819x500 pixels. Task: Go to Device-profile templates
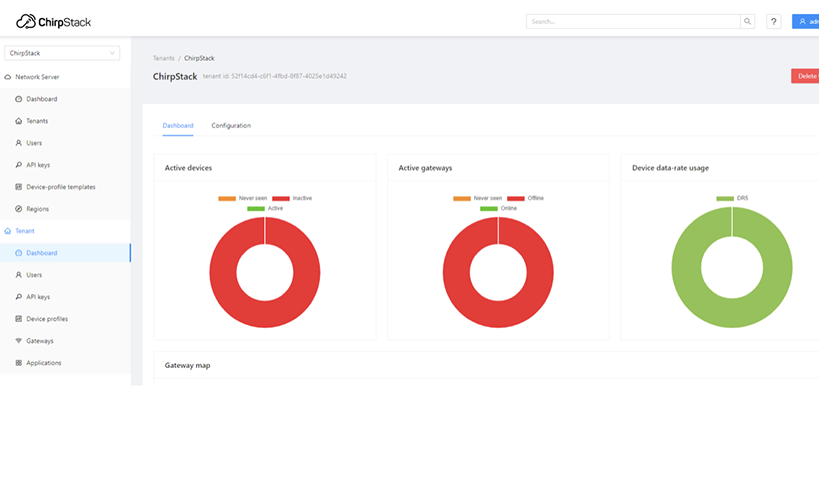click(x=60, y=187)
